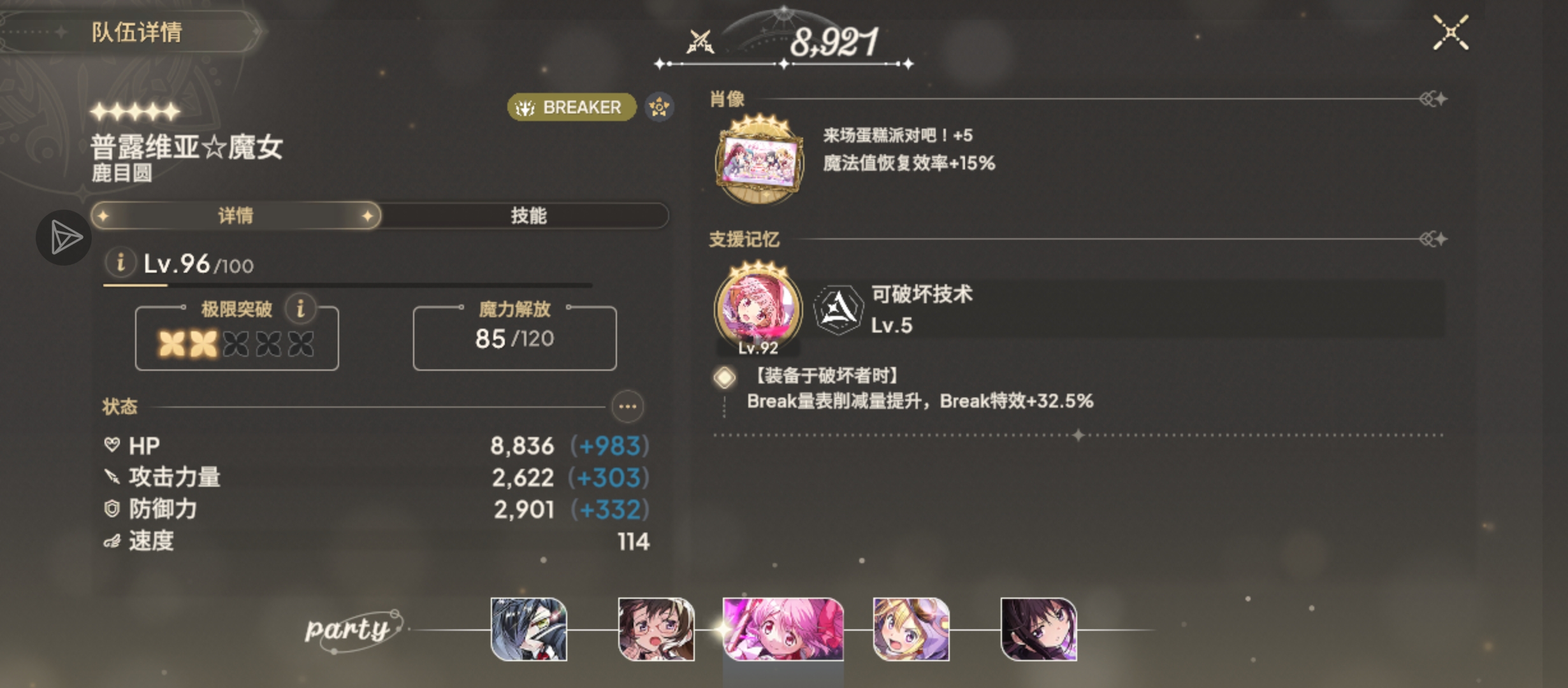Screen dimensions: 1568x688
Task: Click the send arrow icon on left edge
Action: tap(64, 238)
